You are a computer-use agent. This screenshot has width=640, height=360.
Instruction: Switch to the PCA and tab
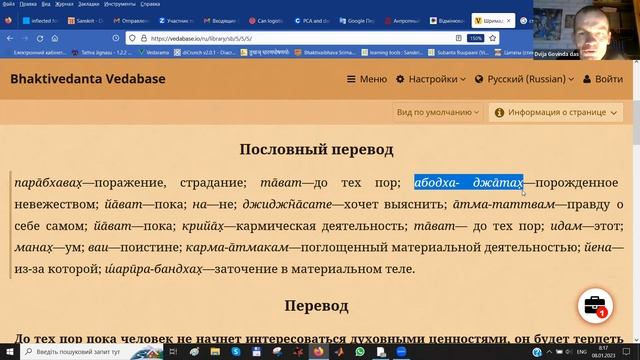click(311, 20)
